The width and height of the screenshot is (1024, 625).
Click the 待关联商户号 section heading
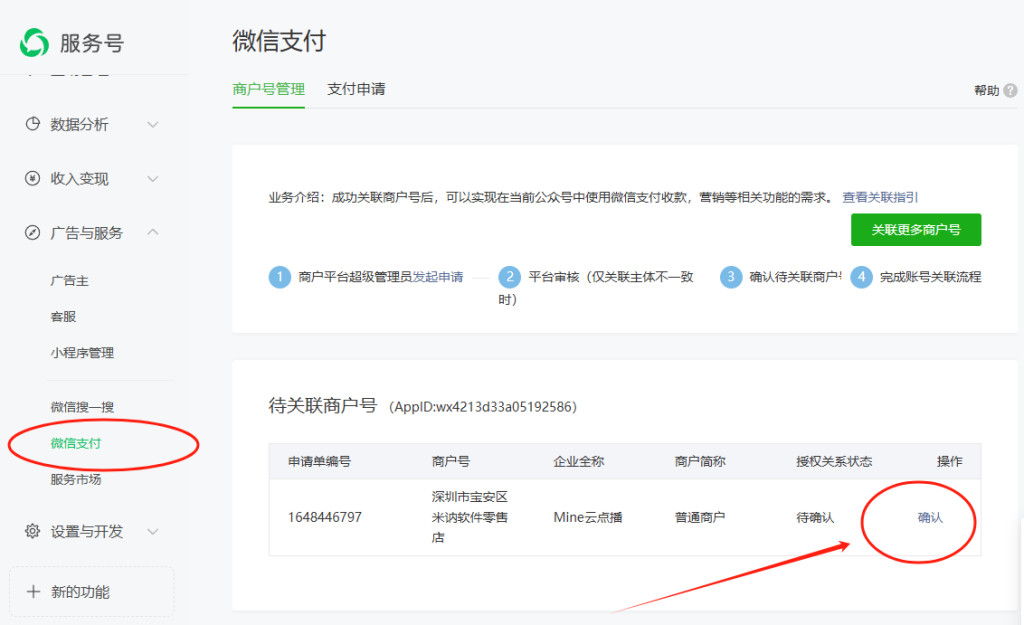(x=323, y=406)
